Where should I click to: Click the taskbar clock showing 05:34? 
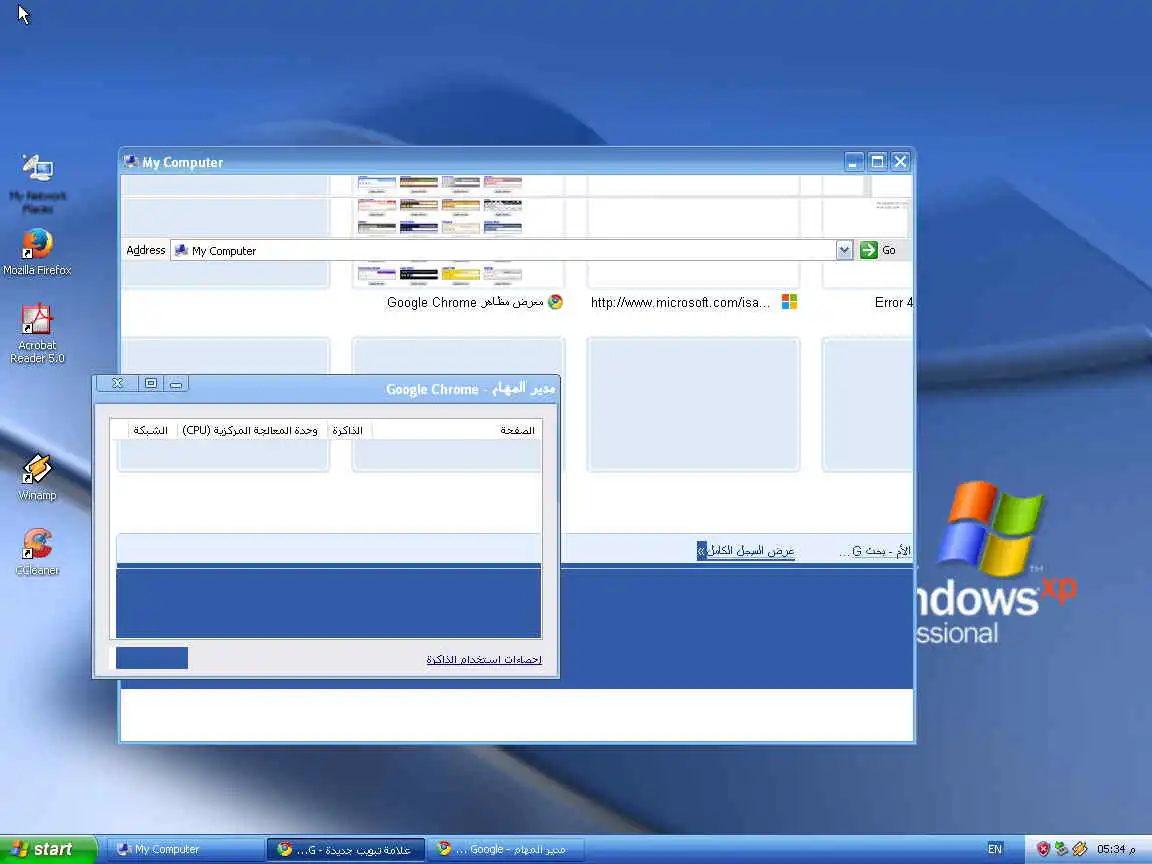pyautogui.click(x=1116, y=849)
